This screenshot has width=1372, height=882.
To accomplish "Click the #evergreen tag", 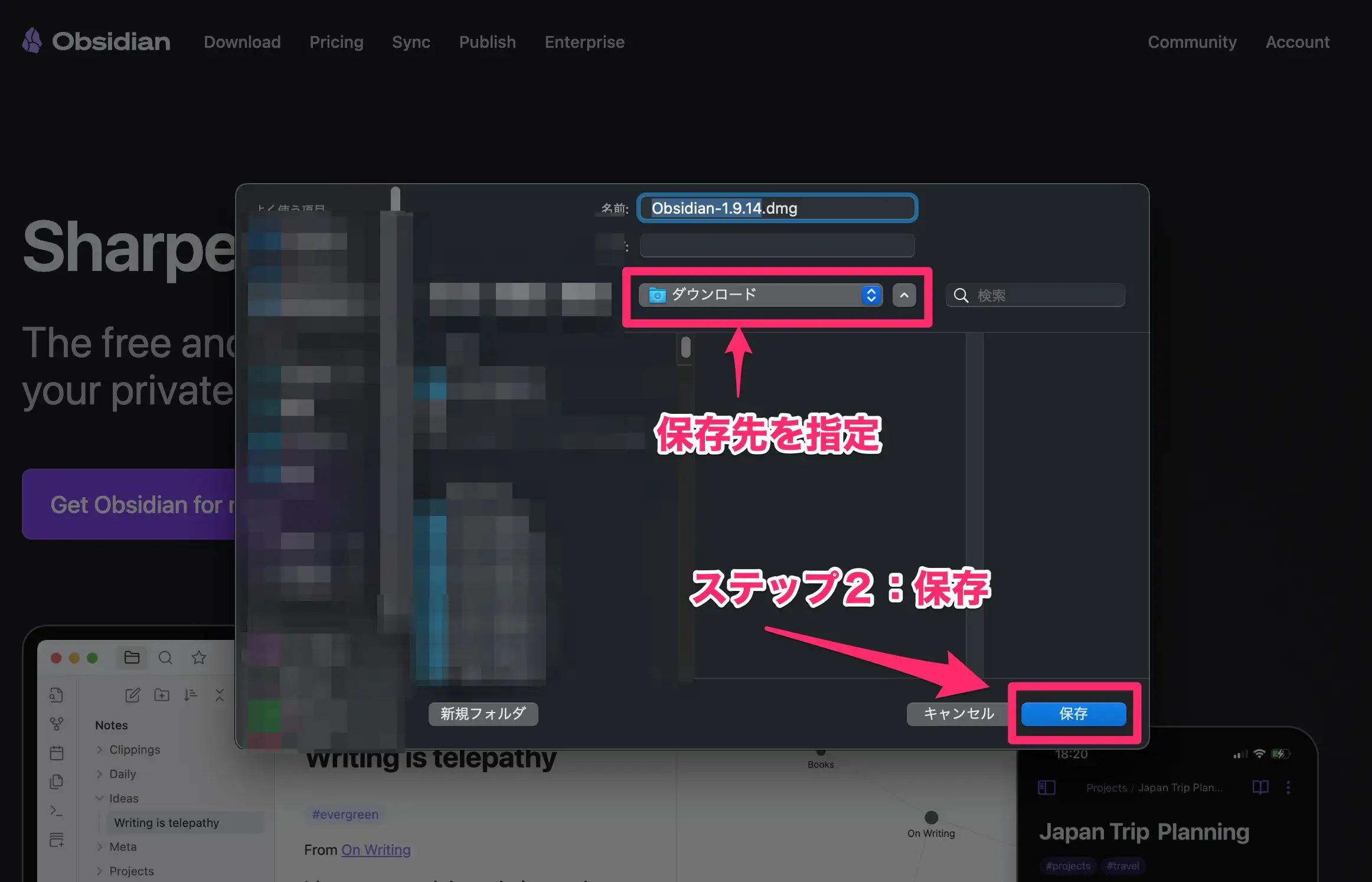I will coord(345,815).
